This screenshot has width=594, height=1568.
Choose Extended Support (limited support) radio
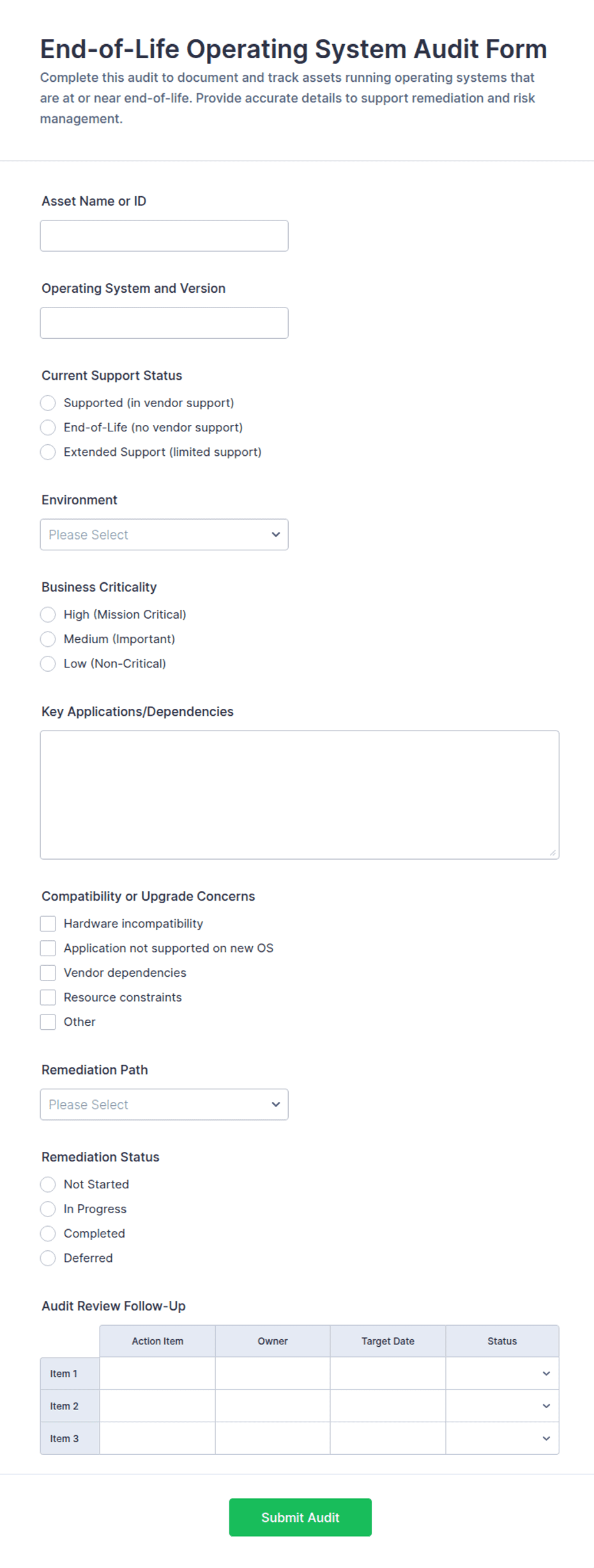(x=48, y=452)
